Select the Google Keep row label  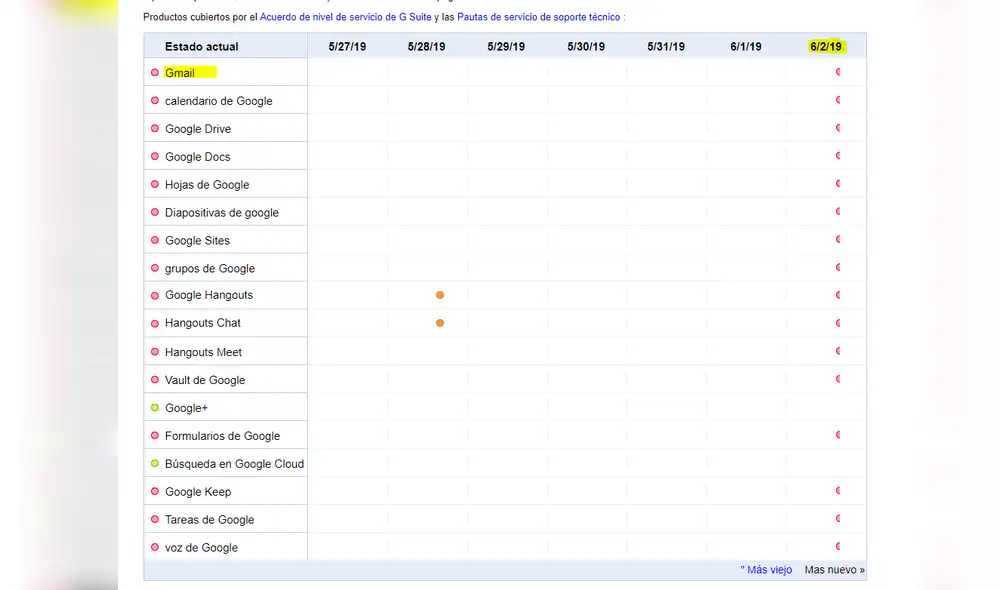click(x=195, y=491)
